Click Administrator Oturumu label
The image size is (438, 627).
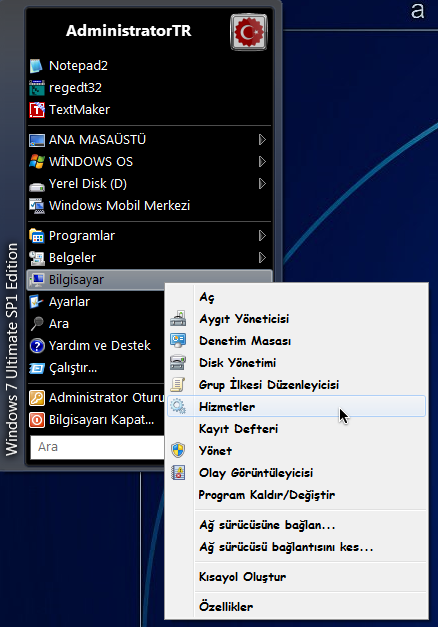tap(106, 397)
